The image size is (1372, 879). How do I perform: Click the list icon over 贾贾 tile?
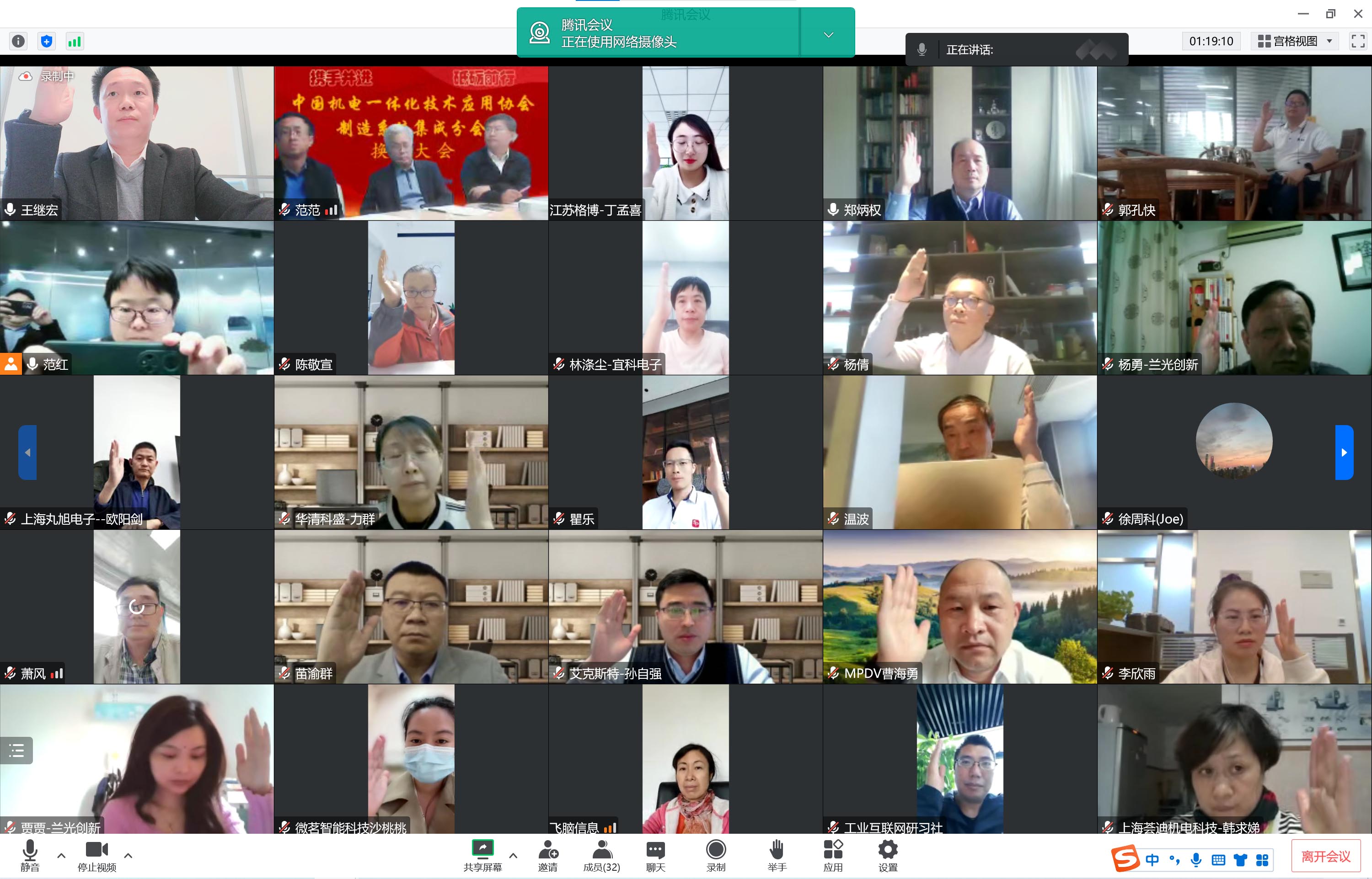[16, 750]
